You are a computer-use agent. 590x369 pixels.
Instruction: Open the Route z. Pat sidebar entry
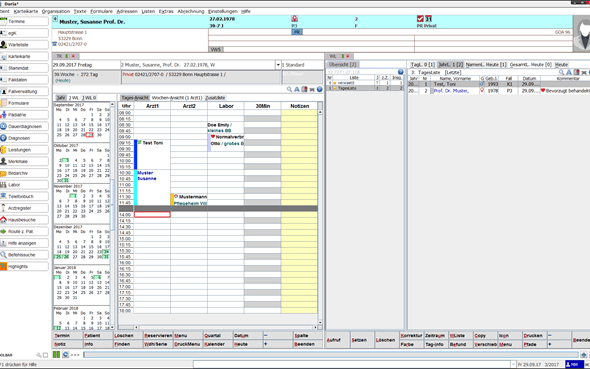[x=24, y=231]
